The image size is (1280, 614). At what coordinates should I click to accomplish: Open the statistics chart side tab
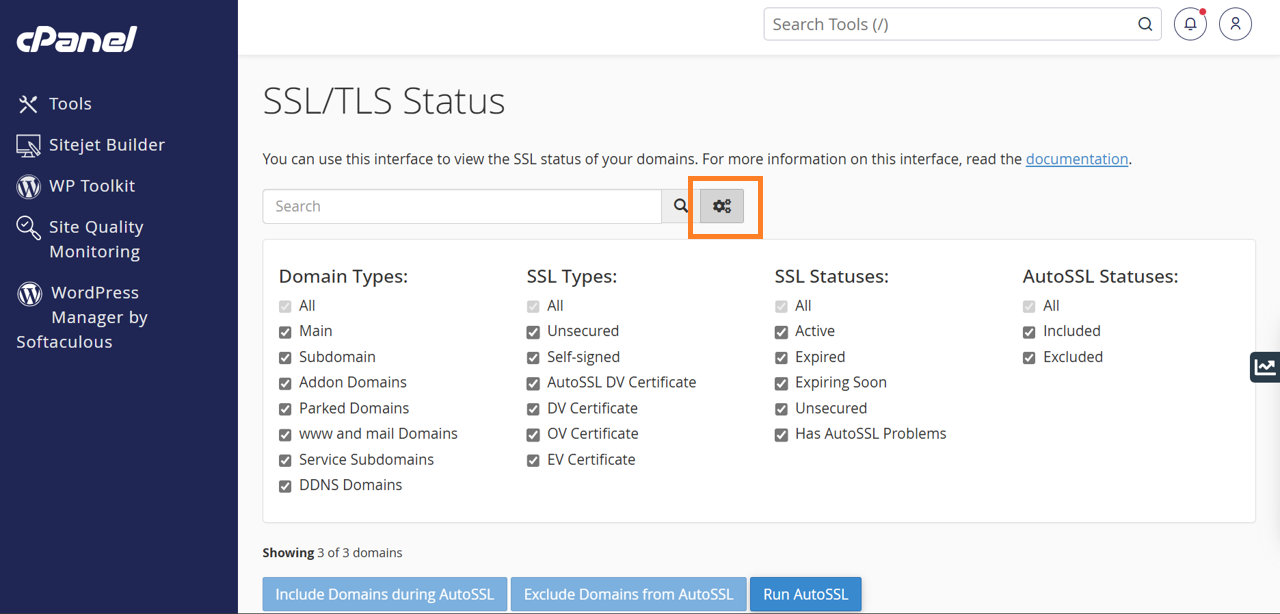tap(1265, 367)
